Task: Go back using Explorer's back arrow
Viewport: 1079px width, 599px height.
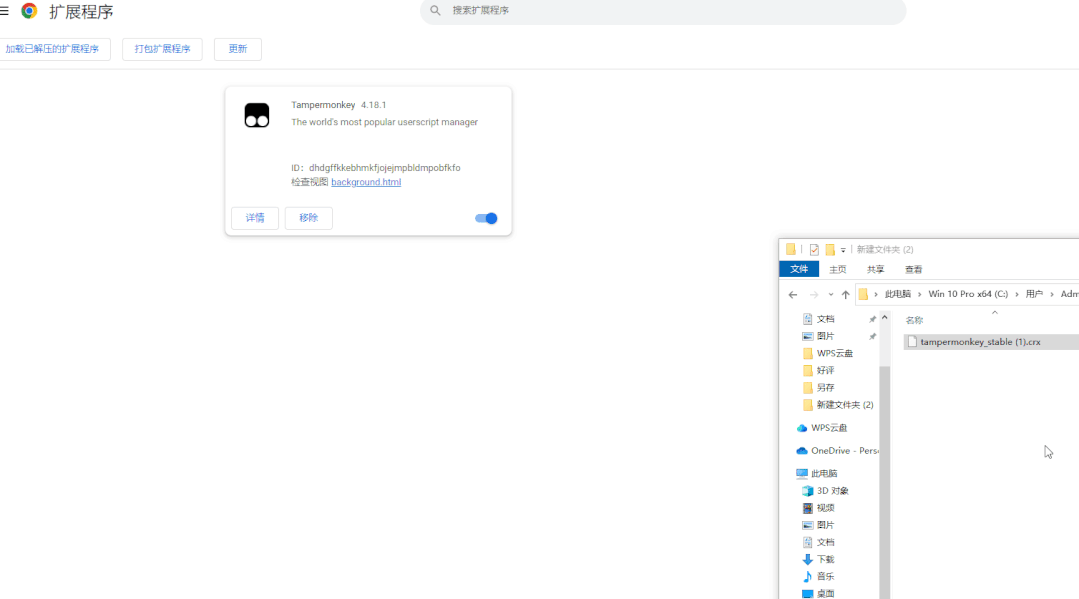Action: coord(793,295)
